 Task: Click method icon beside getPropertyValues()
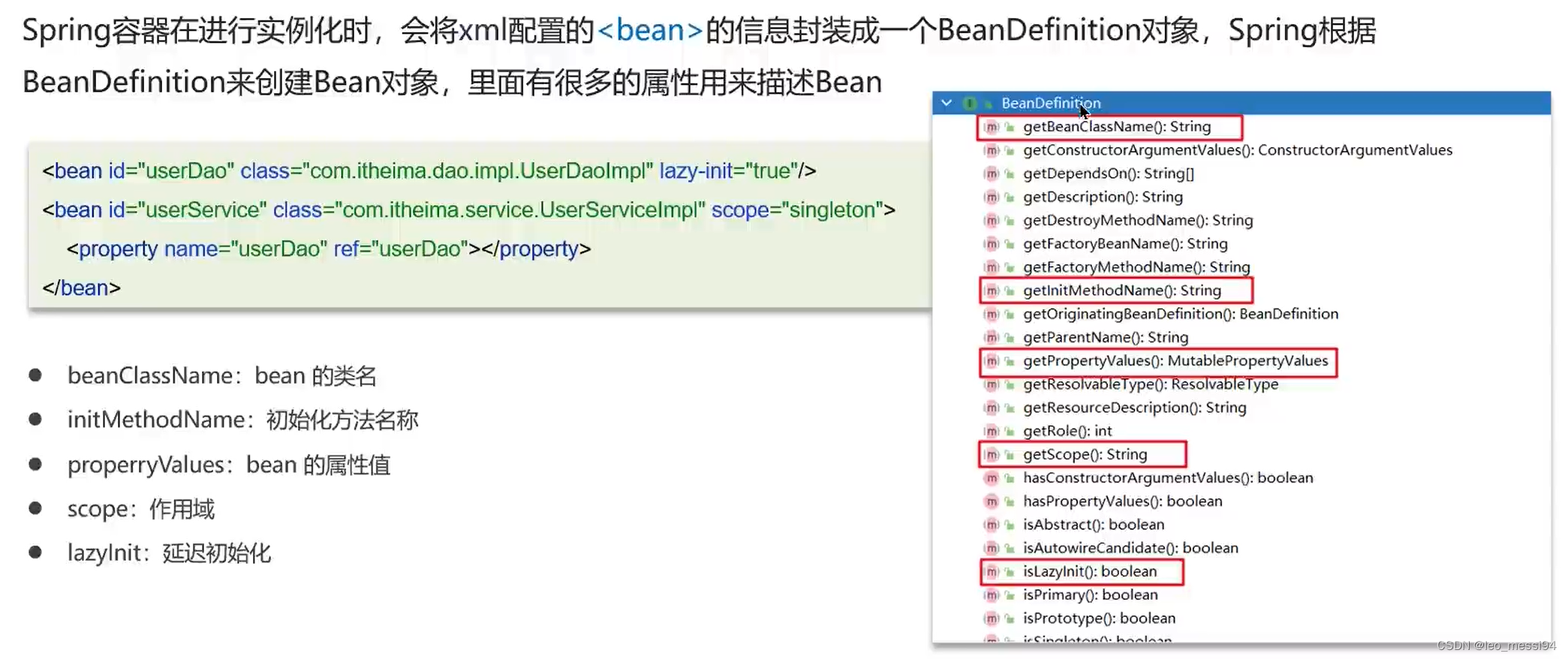click(x=992, y=361)
